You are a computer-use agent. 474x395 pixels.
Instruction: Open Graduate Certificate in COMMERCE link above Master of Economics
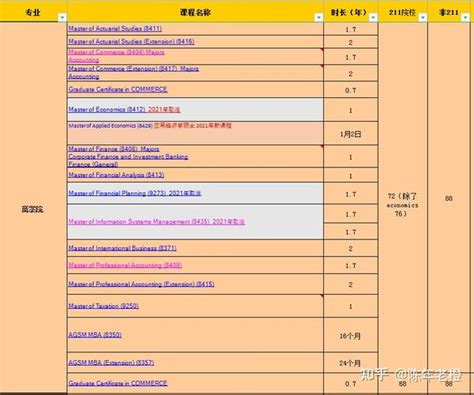(118, 89)
